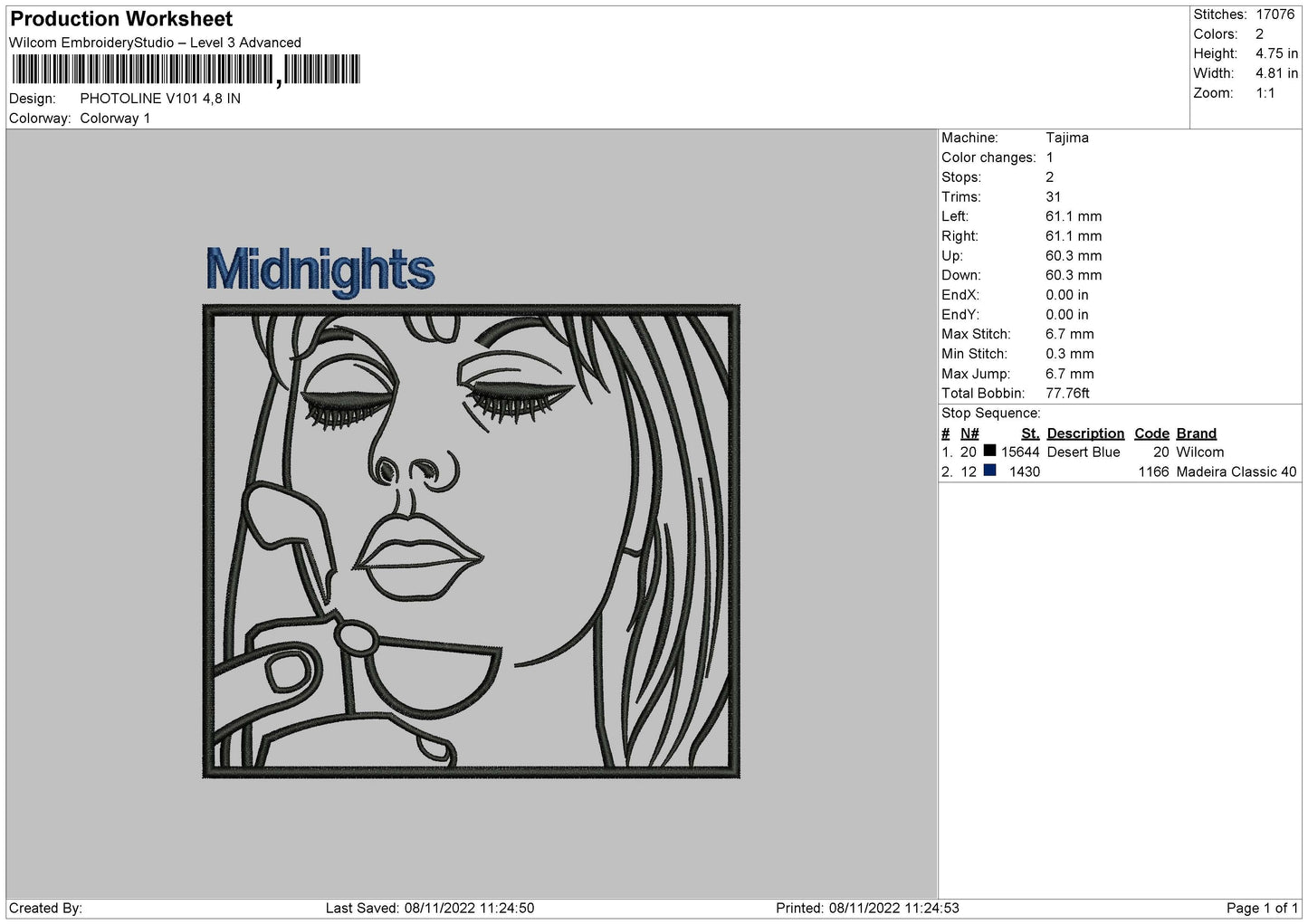The height and width of the screenshot is (924, 1308).
Task: Click the Width value 4.81 in
Action: click(1276, 73)
